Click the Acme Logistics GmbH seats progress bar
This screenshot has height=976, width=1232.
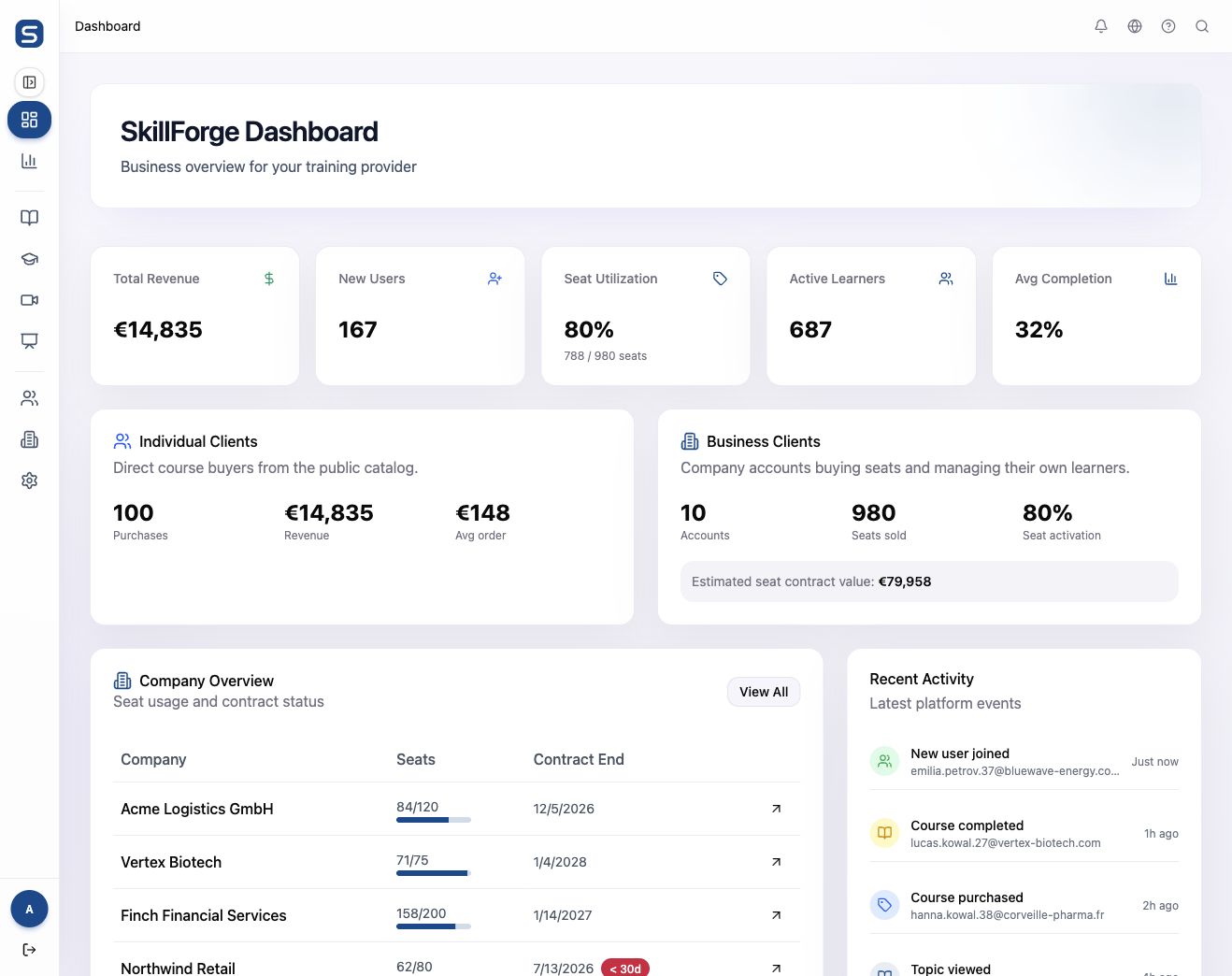click(x=434, y=820)
